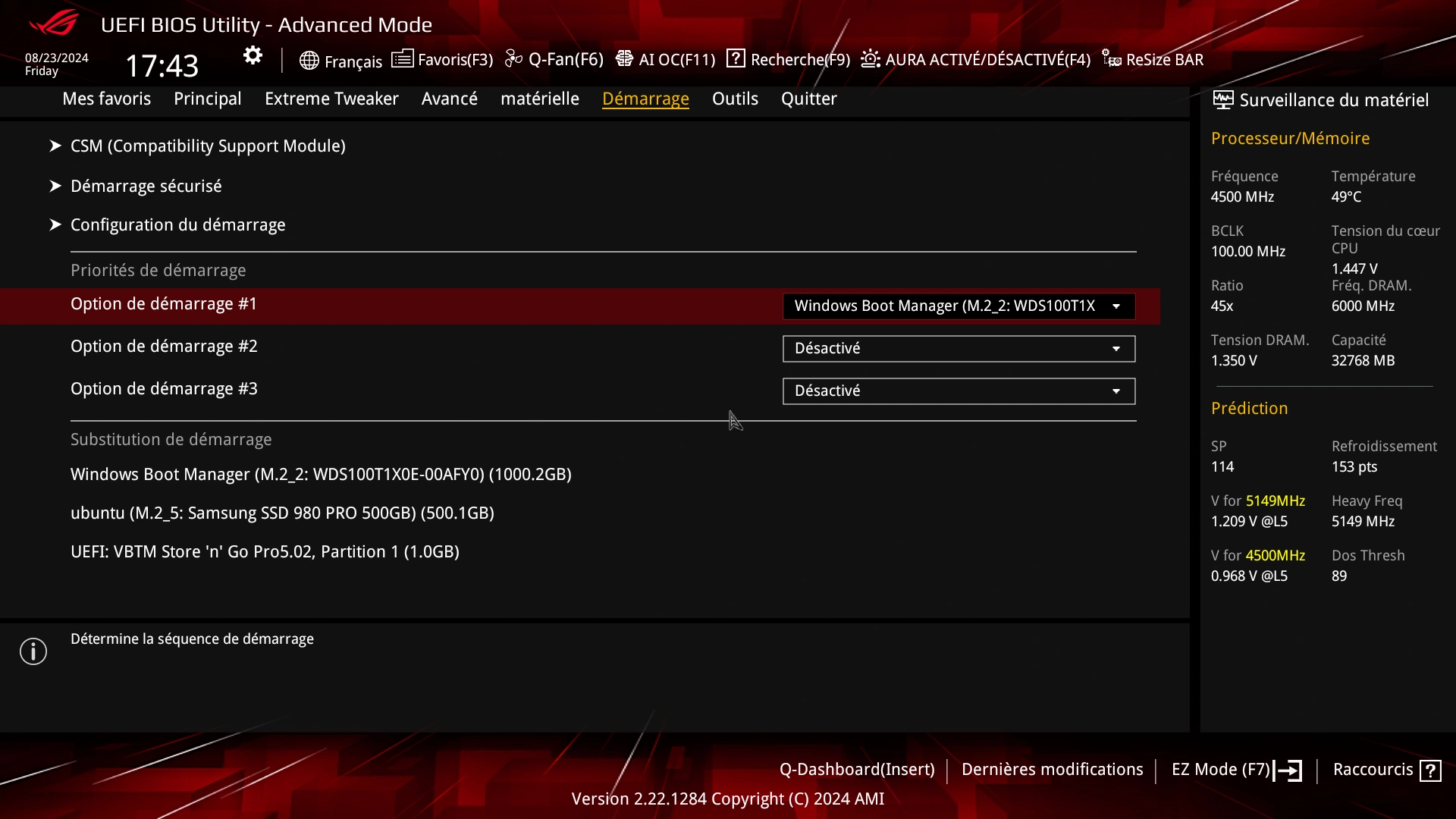Click the hardware monitor icon

(1222, 100)
